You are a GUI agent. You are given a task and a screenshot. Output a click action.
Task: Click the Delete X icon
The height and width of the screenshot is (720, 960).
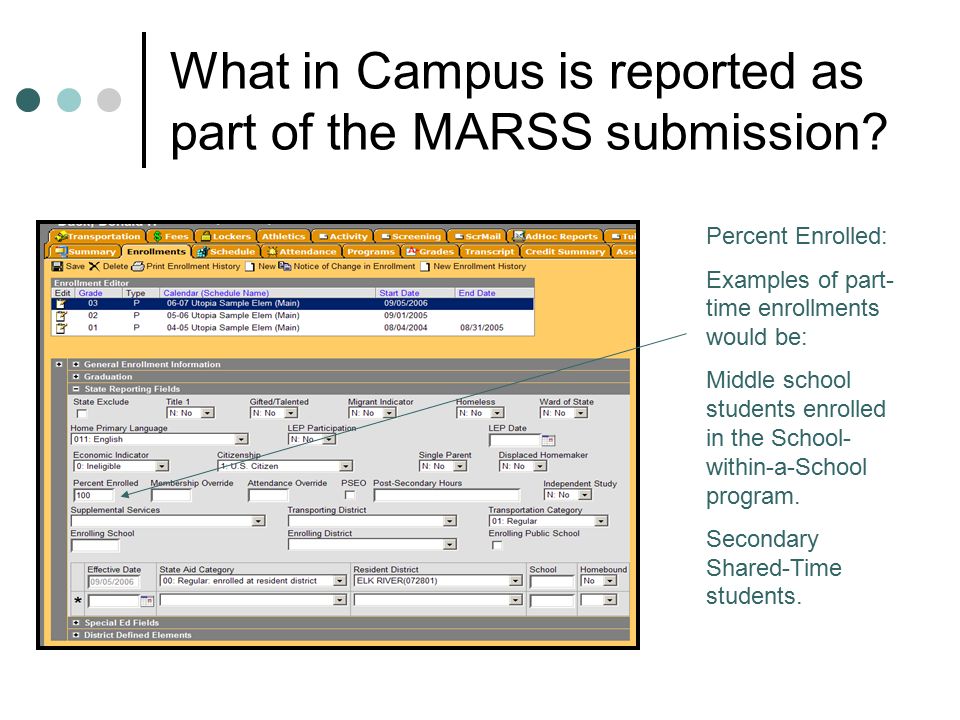pos(94,266)
